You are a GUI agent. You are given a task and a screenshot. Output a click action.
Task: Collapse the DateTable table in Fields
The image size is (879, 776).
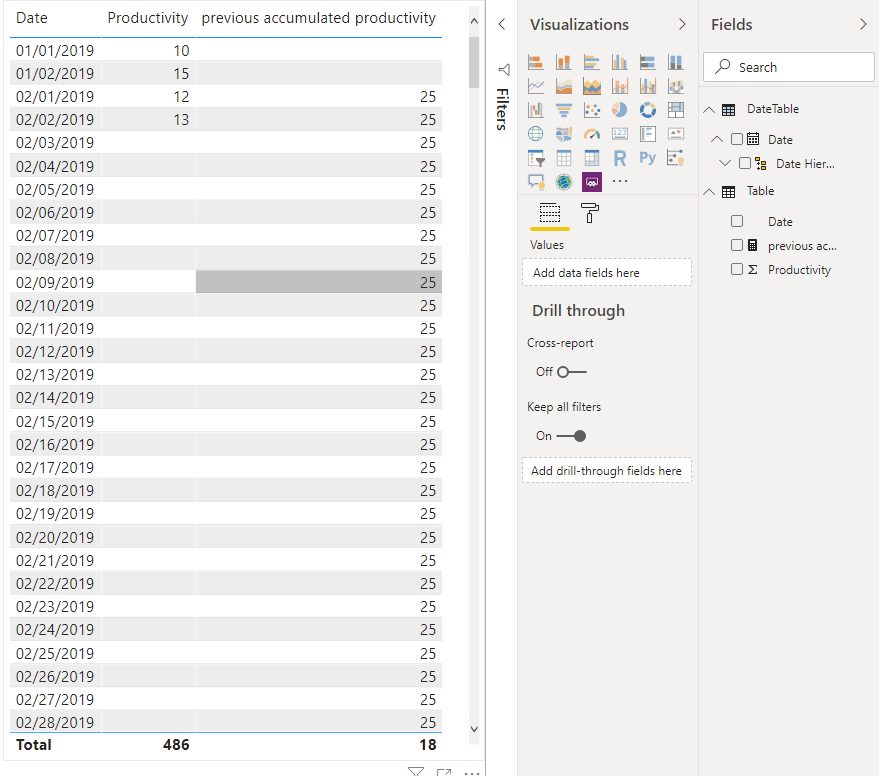click(x=709, y=110)
